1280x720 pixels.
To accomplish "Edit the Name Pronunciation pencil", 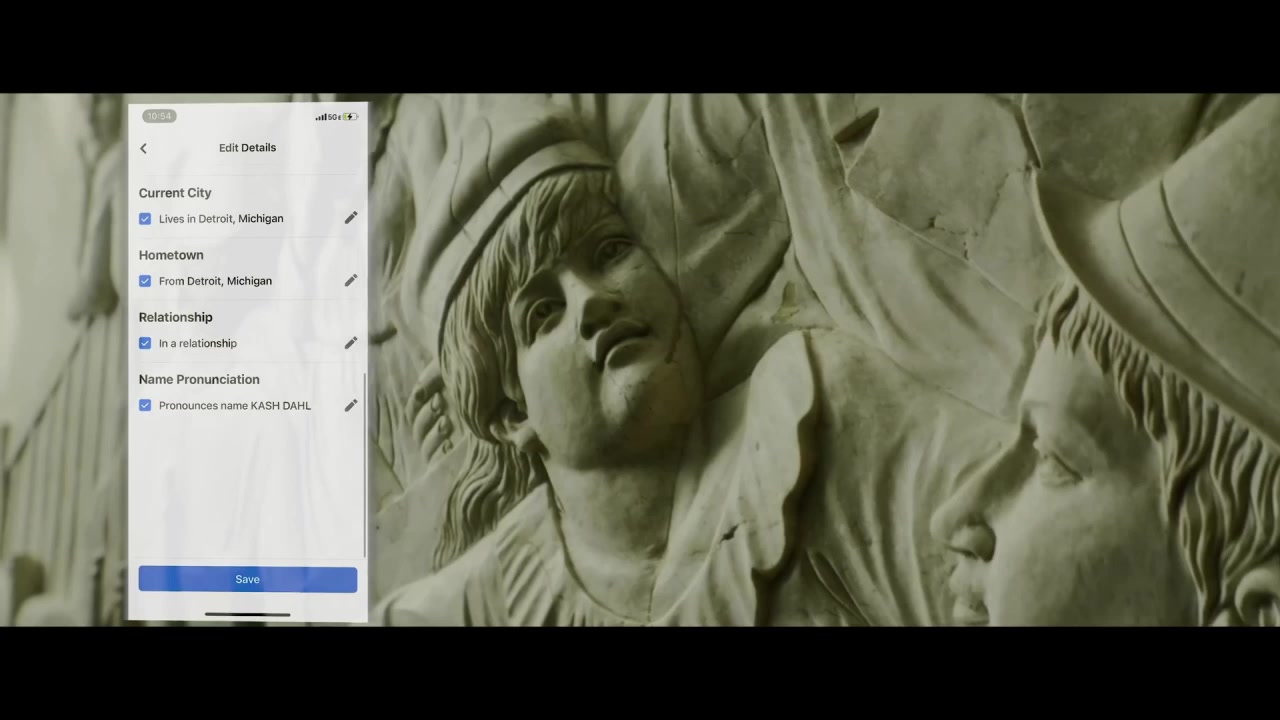I will (351, 405).
